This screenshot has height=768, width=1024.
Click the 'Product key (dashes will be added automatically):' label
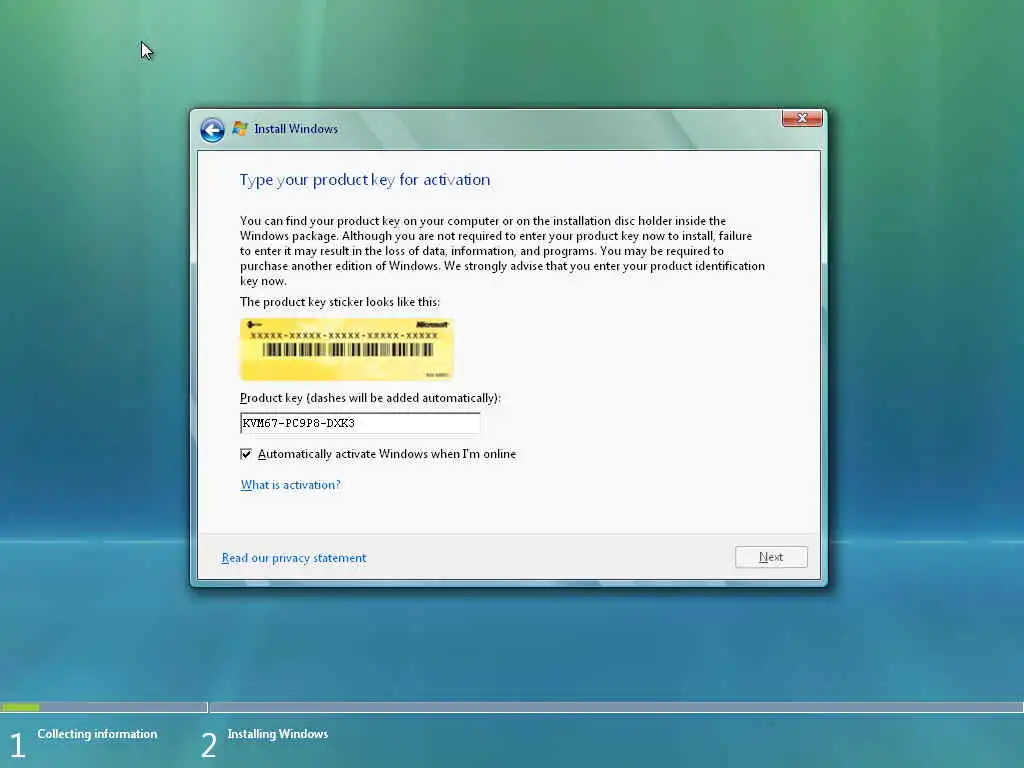tap(370, 398)
